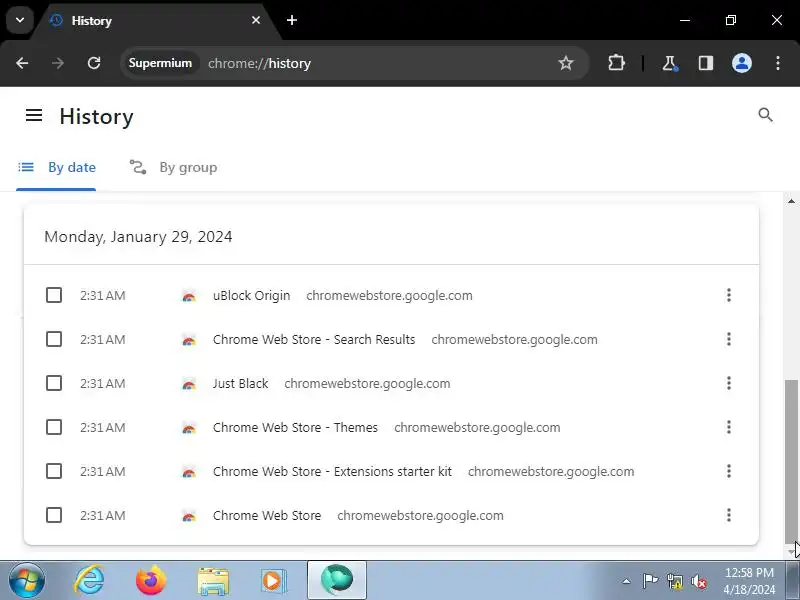
Task: Open the Chrome Labs flask icon
Action: [669, 63]
